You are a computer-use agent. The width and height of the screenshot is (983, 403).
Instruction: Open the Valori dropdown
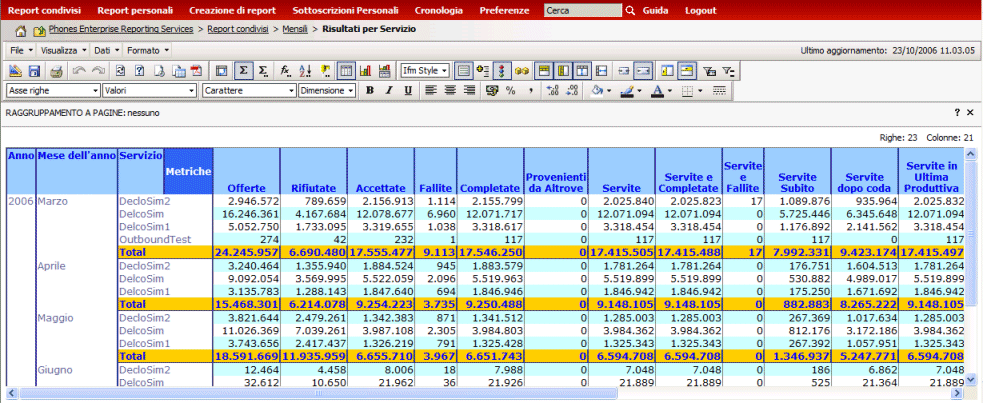[x=150, y=90]
